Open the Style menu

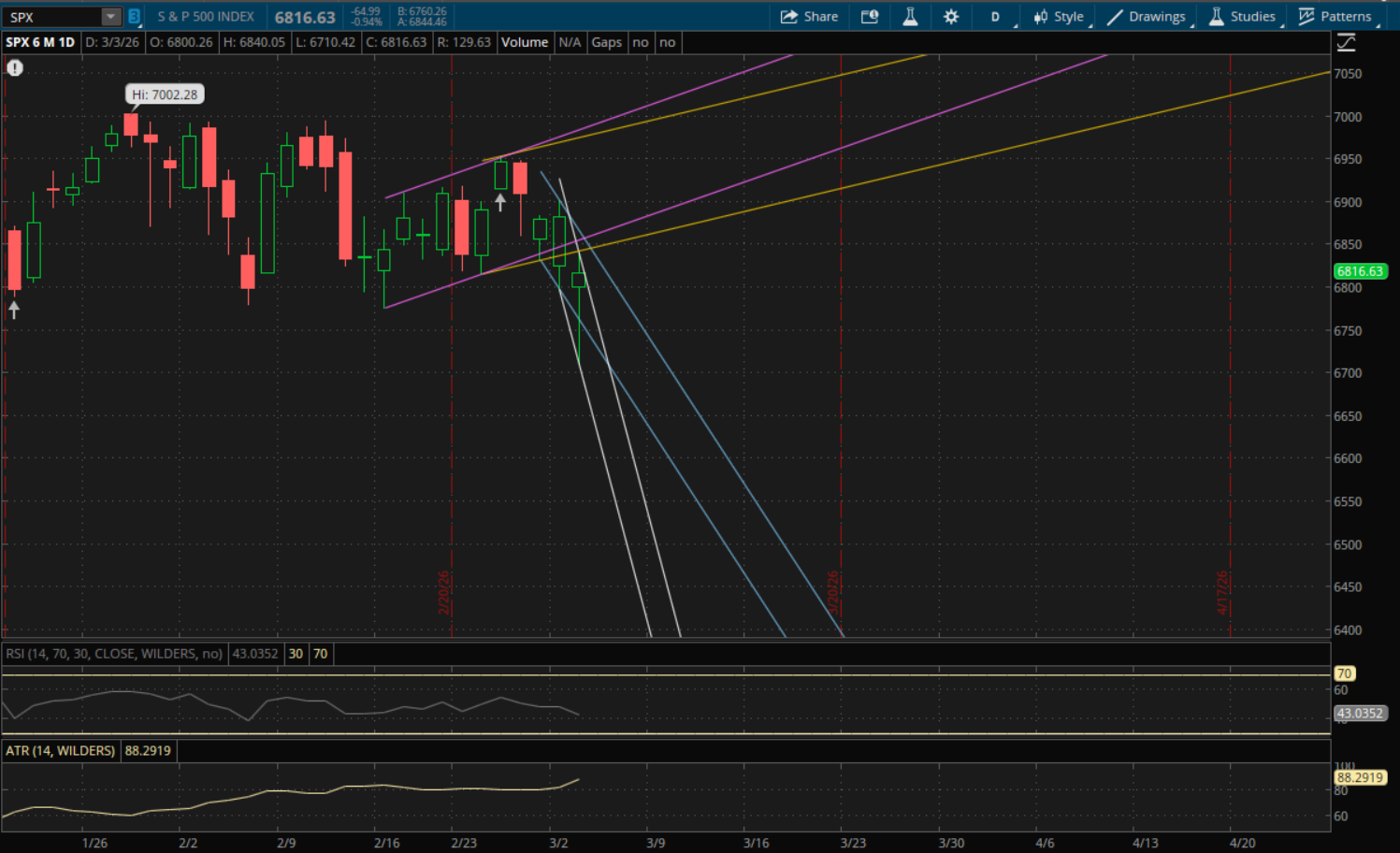click(1059, 16)
